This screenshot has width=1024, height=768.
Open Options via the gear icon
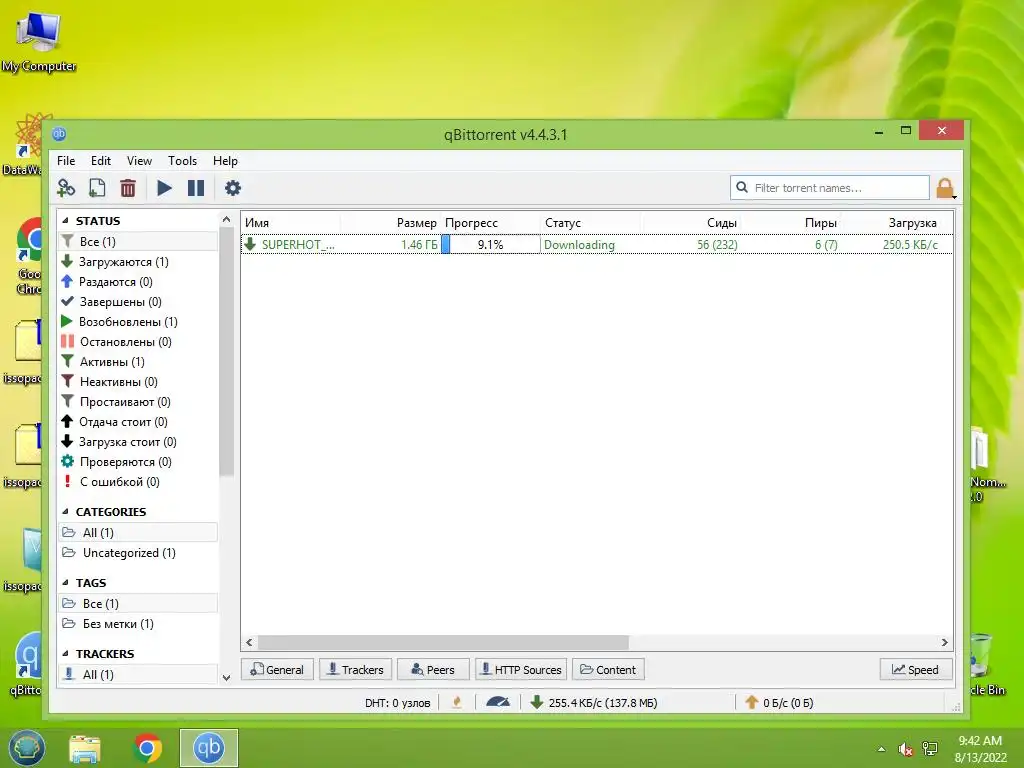coord(232,188)
